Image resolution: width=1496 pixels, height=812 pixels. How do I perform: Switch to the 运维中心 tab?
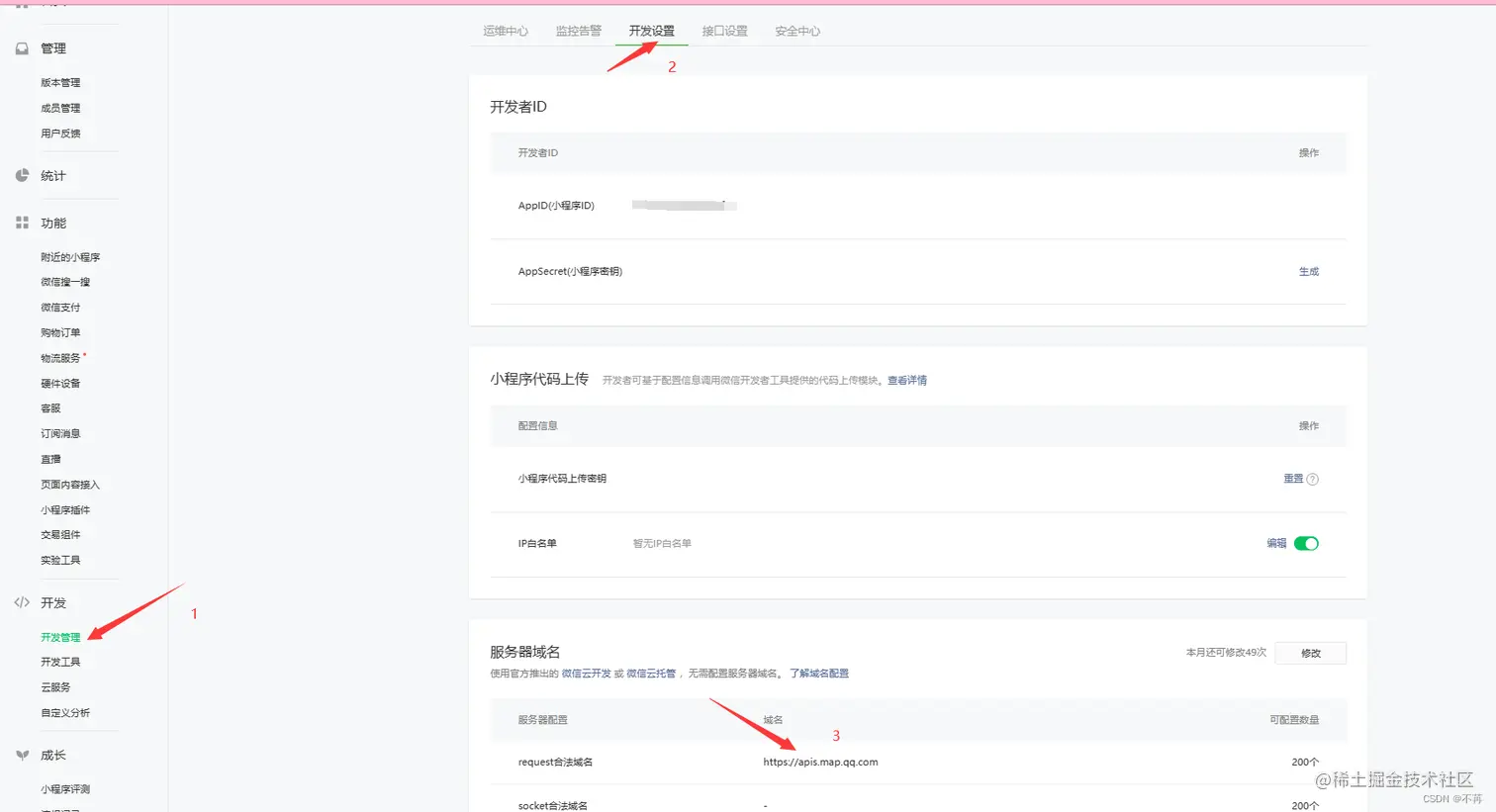[505, 31]
